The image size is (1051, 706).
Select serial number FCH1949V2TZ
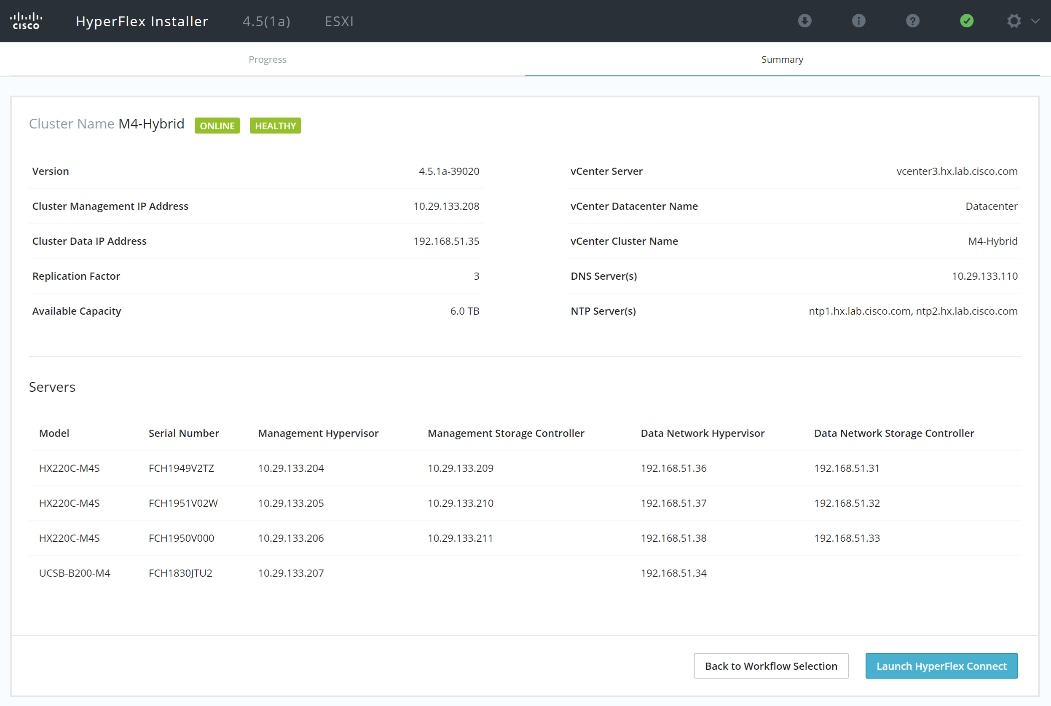point(182,468)
